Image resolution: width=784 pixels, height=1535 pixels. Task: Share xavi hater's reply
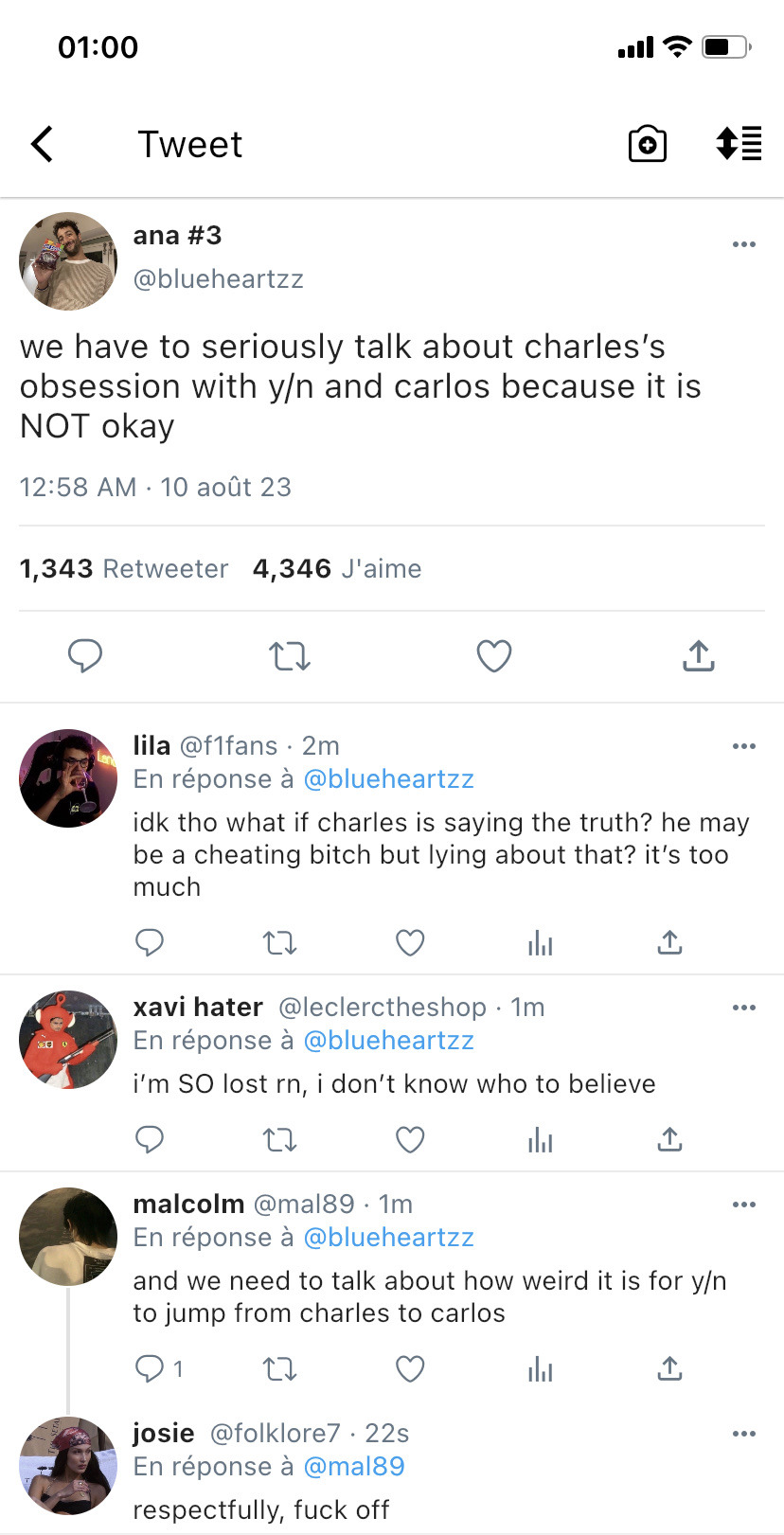[x=669, y=1139]
